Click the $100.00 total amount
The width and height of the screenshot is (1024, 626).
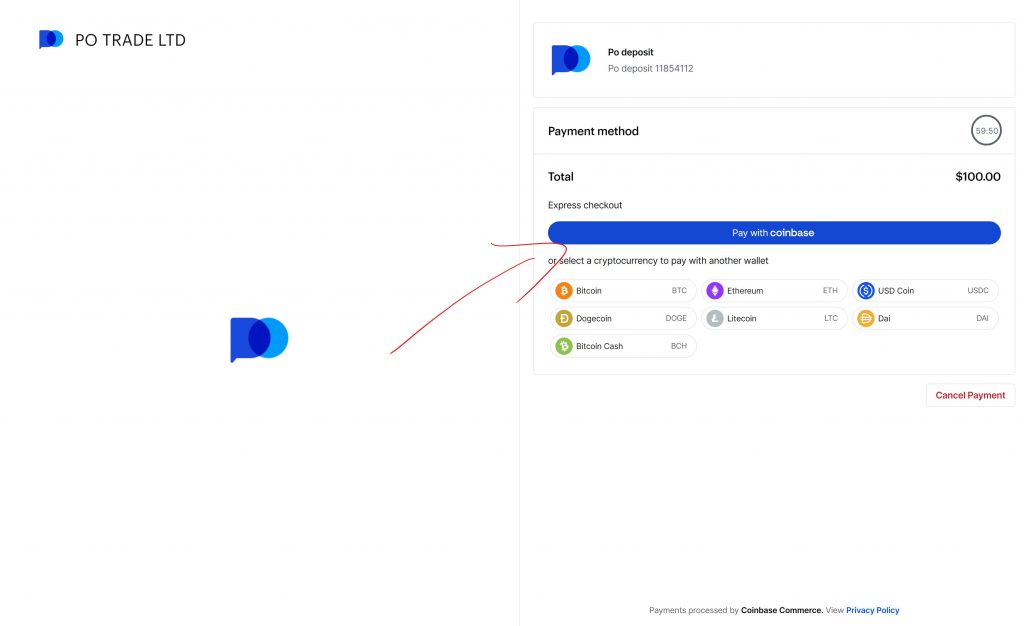pos(978,177)
